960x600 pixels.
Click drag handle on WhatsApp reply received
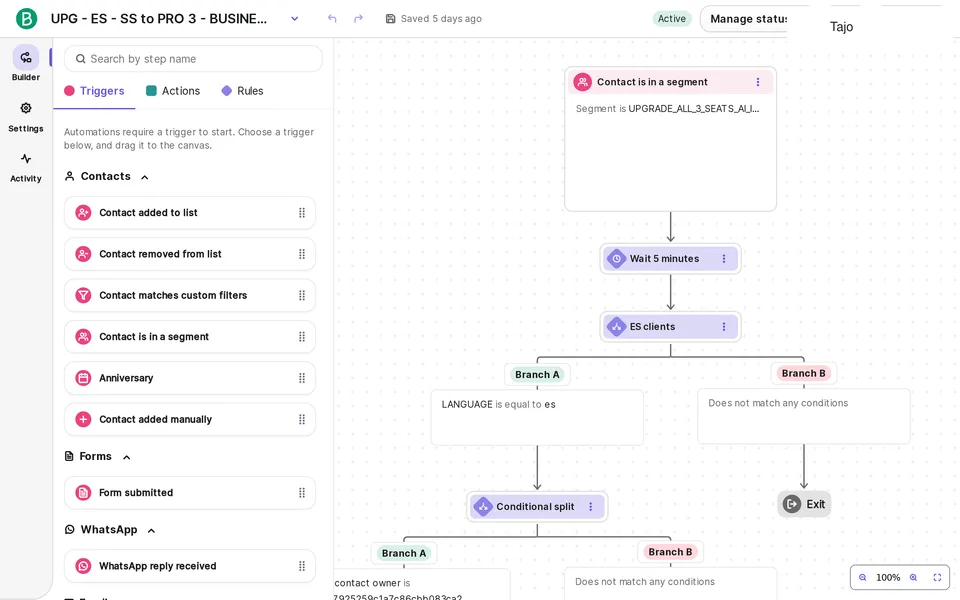coord(302,566)
